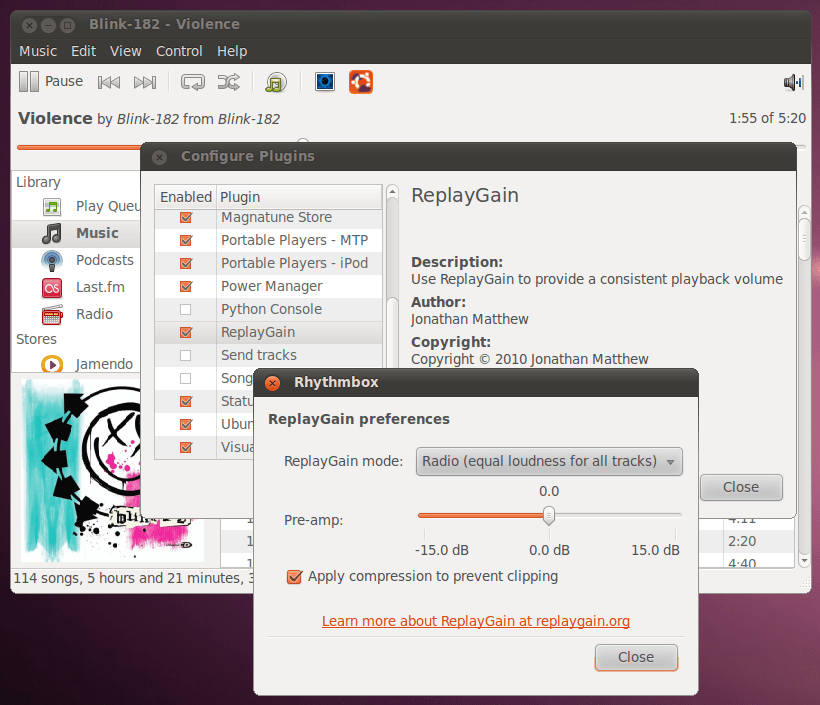
Task: Click the Enabled column header
Action: 186,197
